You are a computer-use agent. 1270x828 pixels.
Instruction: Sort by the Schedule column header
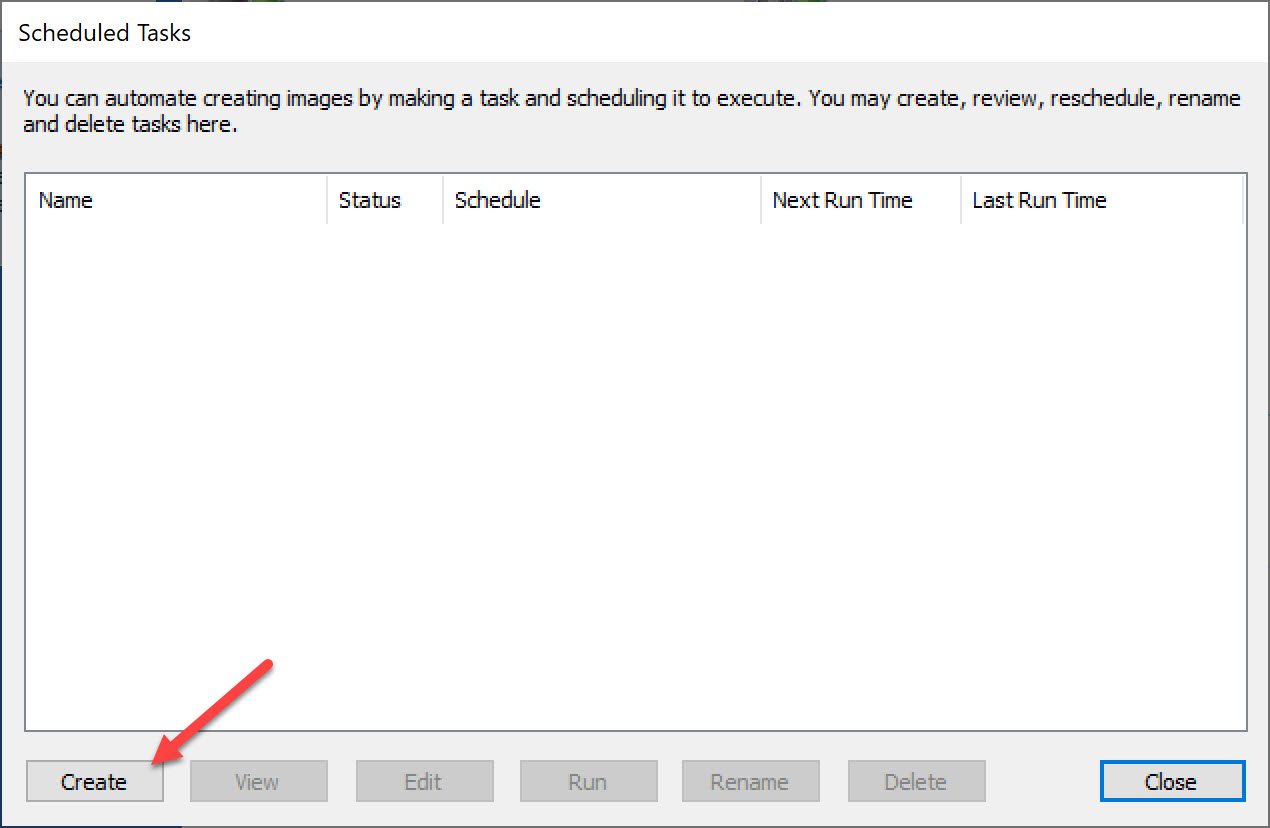[x=600, y=200]
